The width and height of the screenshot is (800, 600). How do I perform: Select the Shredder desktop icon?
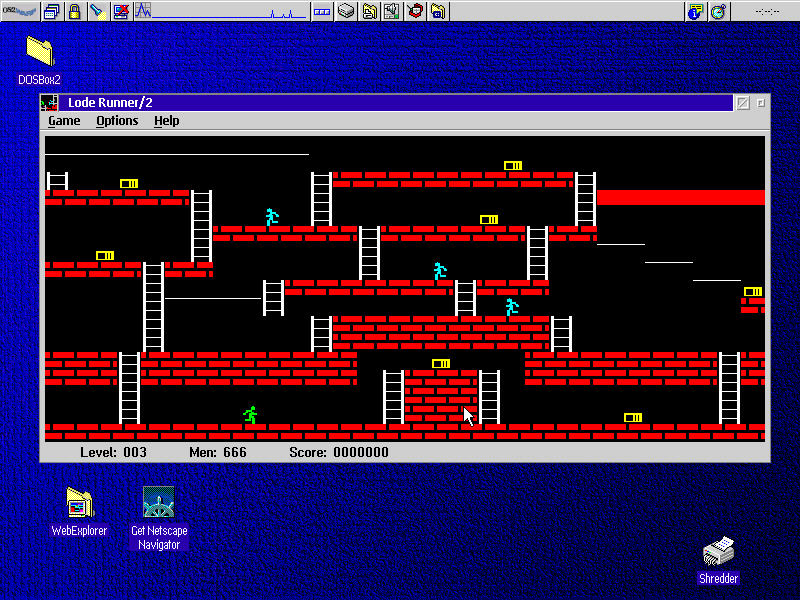tap(718, 561)
